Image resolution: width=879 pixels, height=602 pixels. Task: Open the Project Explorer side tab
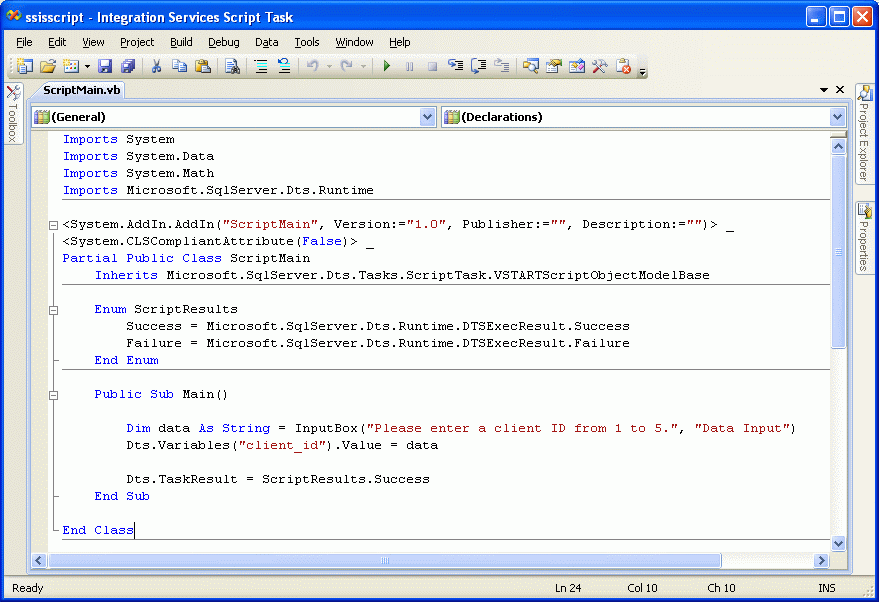pos(865,134)
